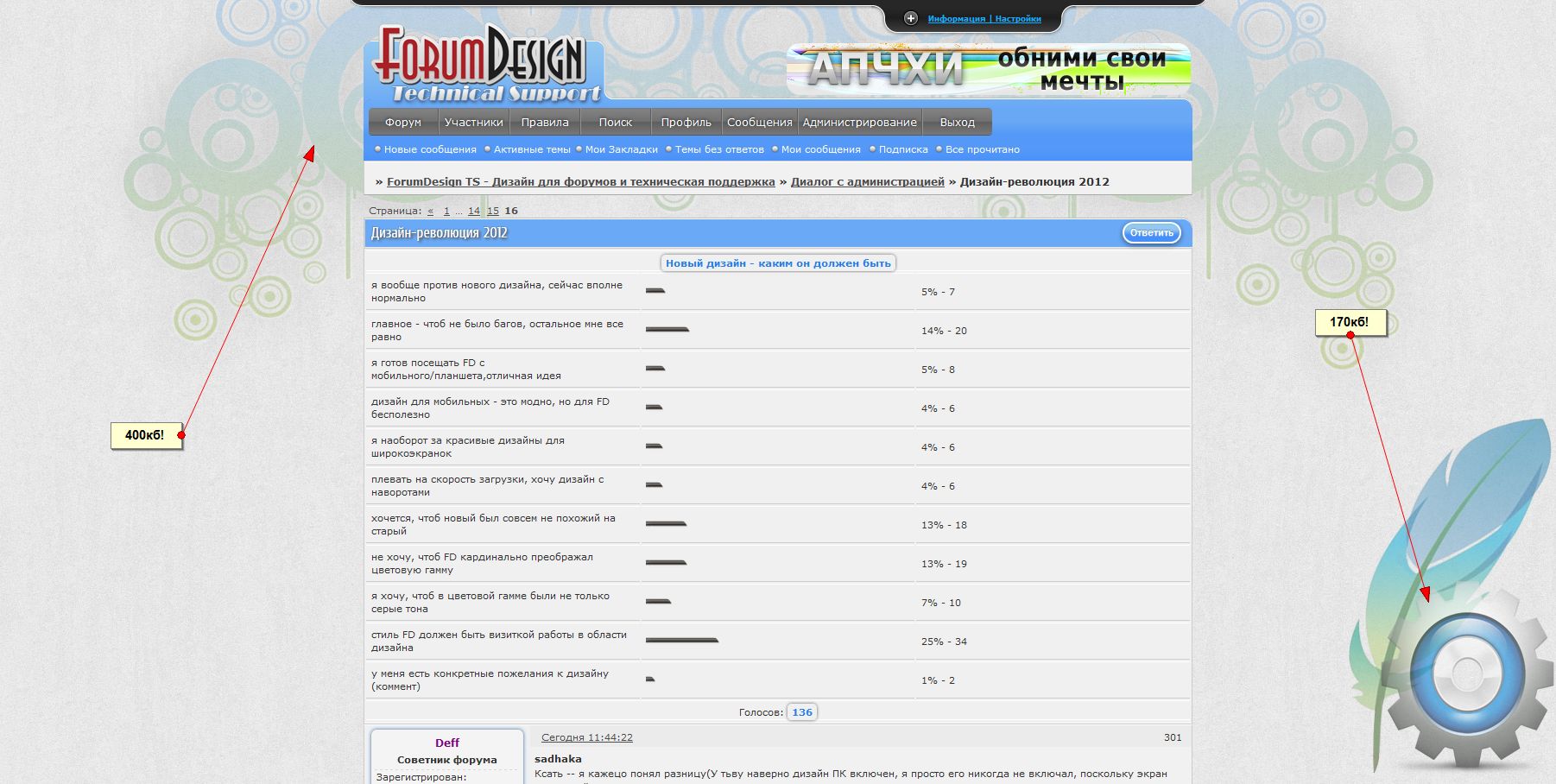
Task: Open the Темы без ответов link
Action: pos(719,149)
